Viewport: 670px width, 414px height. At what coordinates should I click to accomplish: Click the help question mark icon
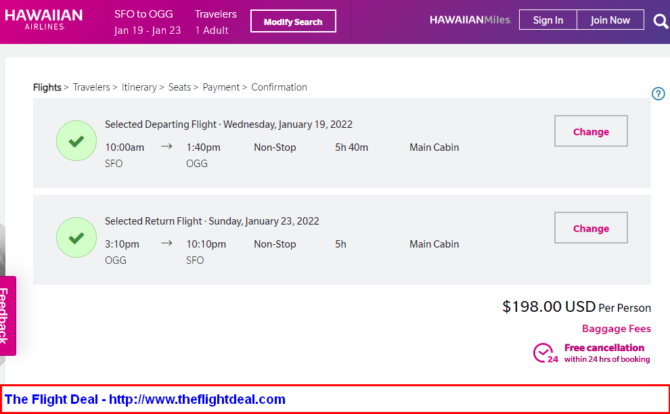[658, 93]
